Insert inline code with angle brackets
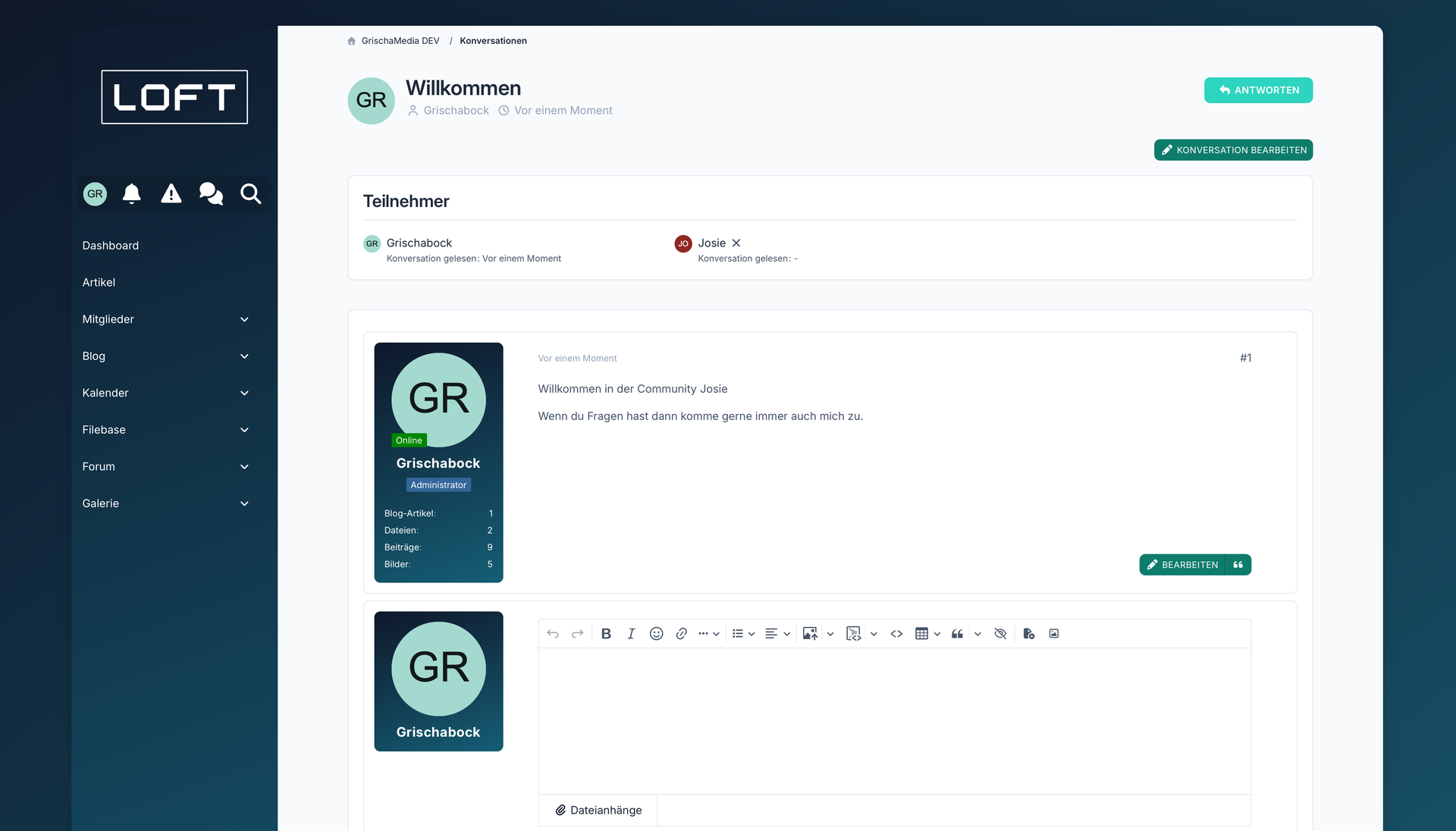This screenshot has height=831, width=1456. pos(896,634)
